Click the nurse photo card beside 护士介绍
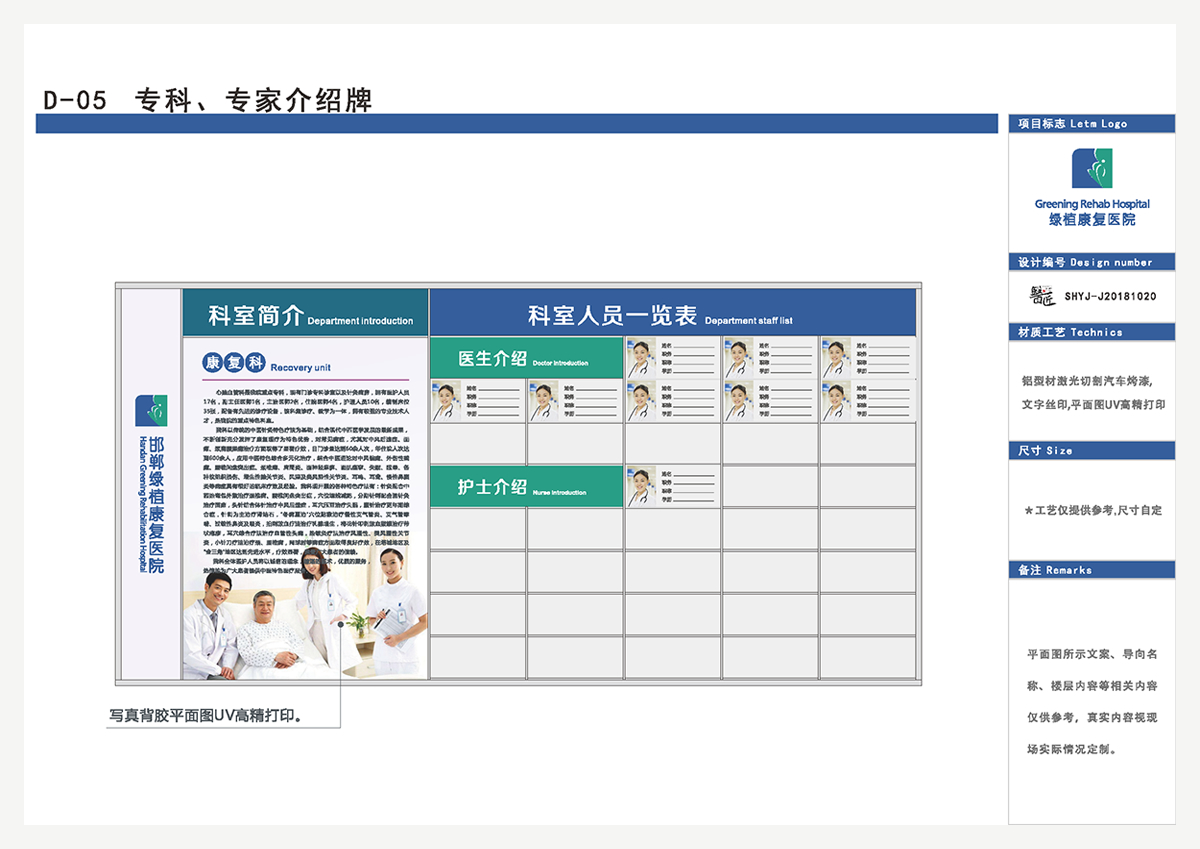Screen dimensions: 1200x849 pyautogui.click(x=672, y=487)
